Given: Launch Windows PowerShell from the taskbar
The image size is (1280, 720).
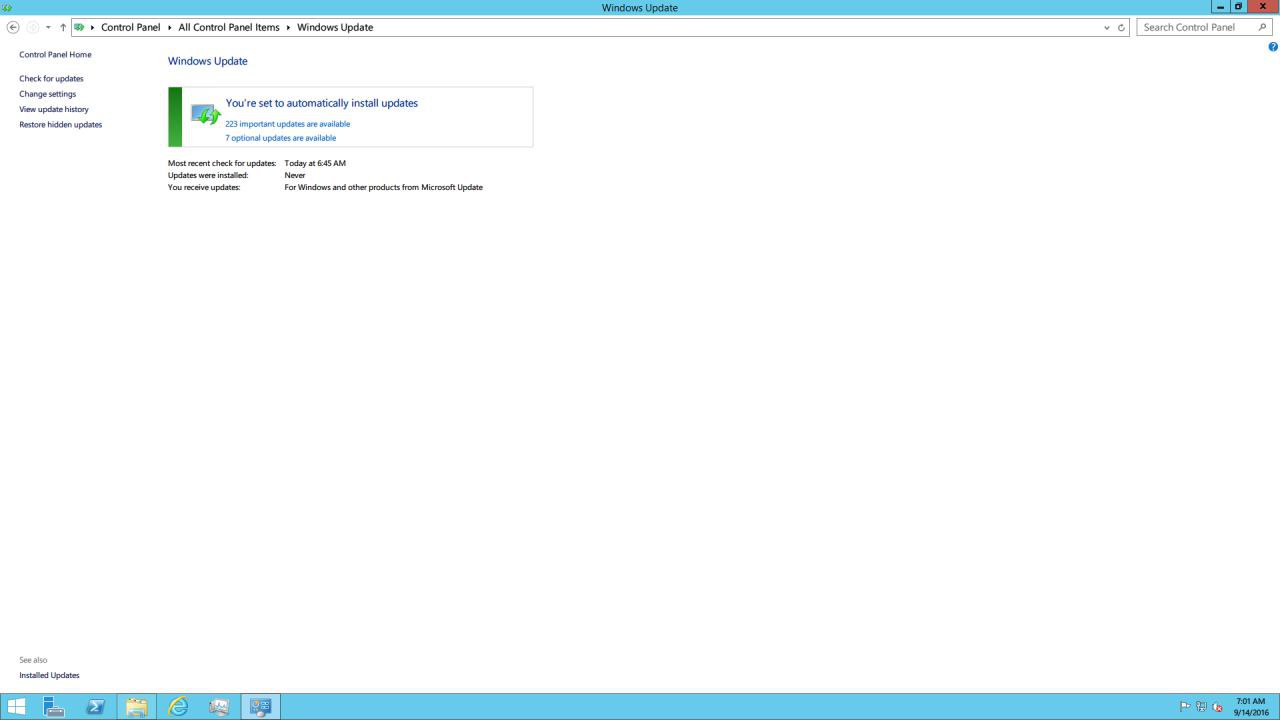Looking at the screenshot, I should click(96, 707).
